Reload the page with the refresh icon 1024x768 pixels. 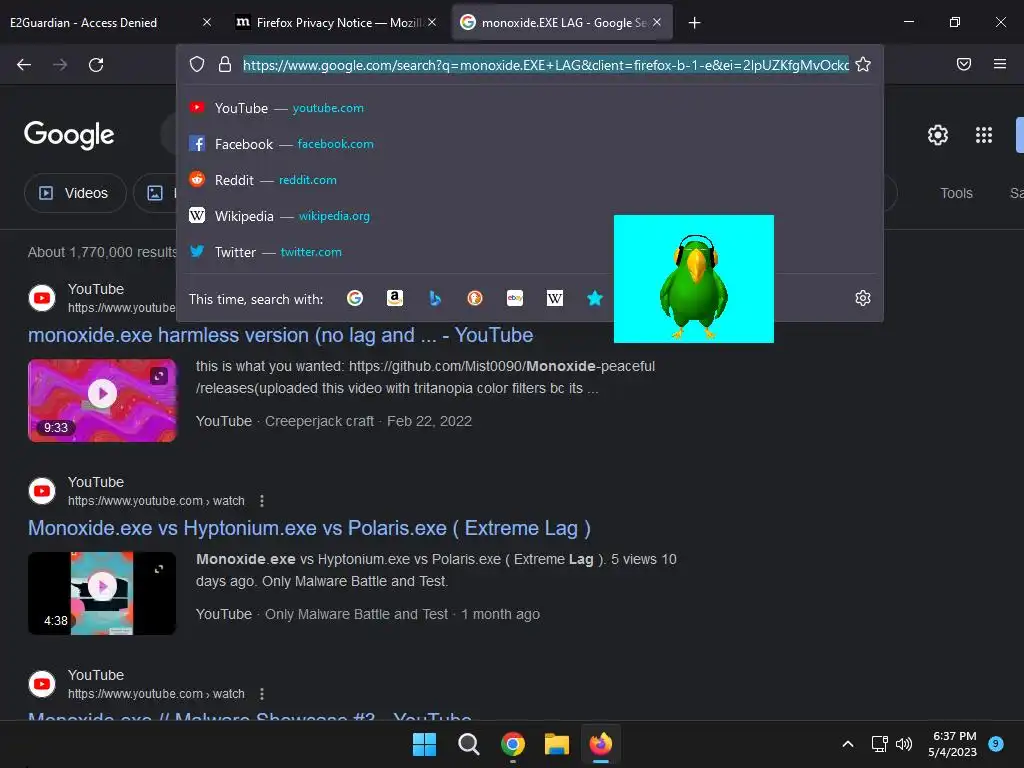pos(96,65)
